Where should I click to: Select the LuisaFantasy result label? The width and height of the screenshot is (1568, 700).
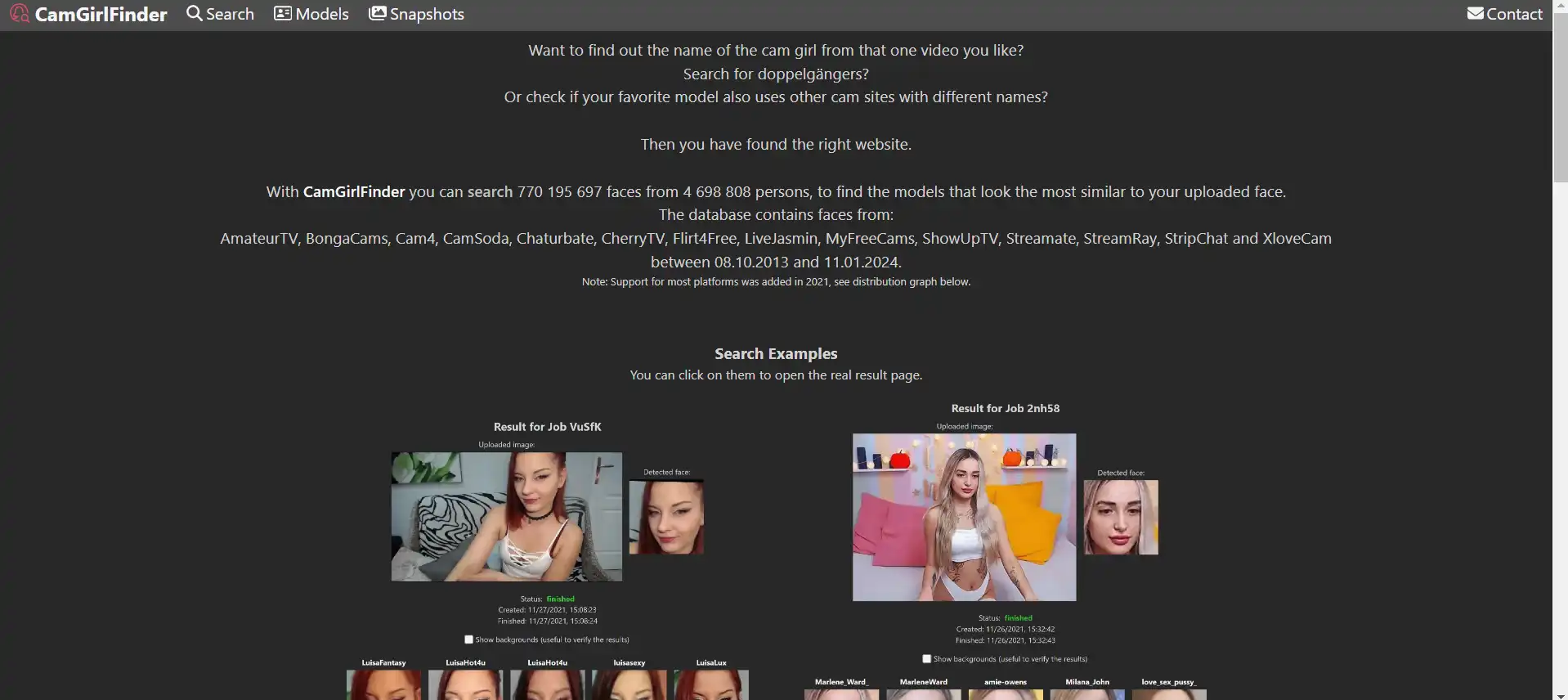[x=383, y=663]
